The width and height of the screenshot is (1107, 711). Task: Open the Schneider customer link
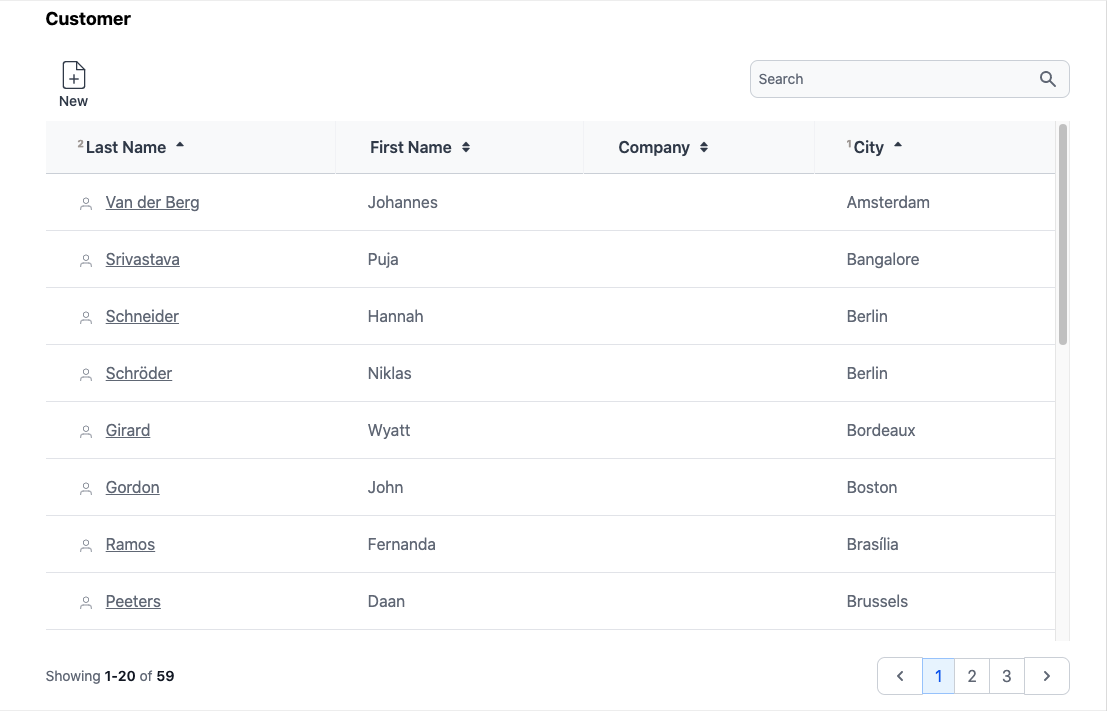pos(142,316)
